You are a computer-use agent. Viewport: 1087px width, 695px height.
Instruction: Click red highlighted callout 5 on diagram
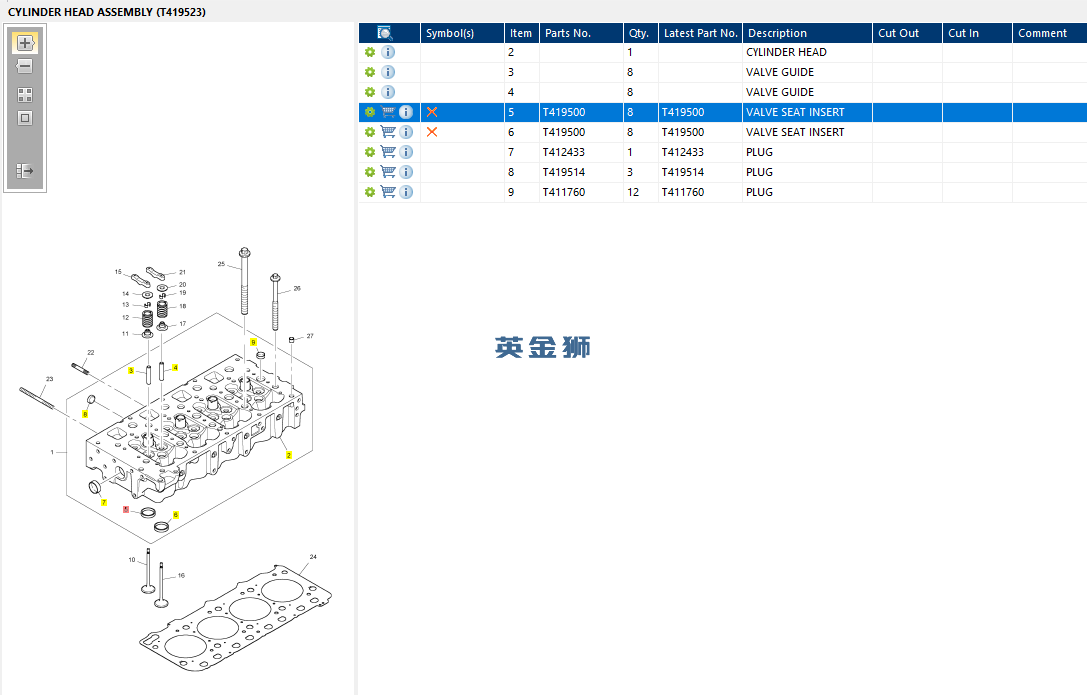(125, 509)
